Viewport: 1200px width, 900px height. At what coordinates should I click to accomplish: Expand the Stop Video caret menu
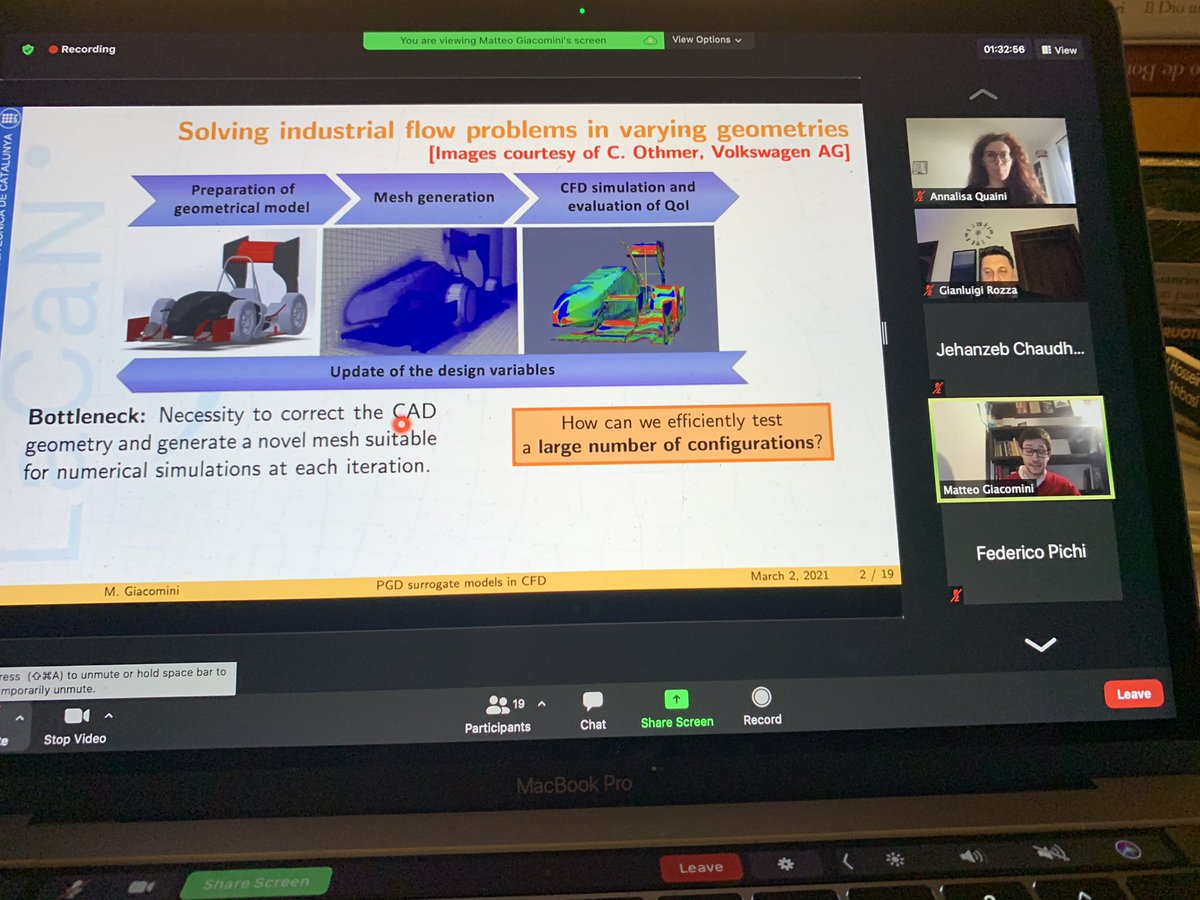(108, 715)
